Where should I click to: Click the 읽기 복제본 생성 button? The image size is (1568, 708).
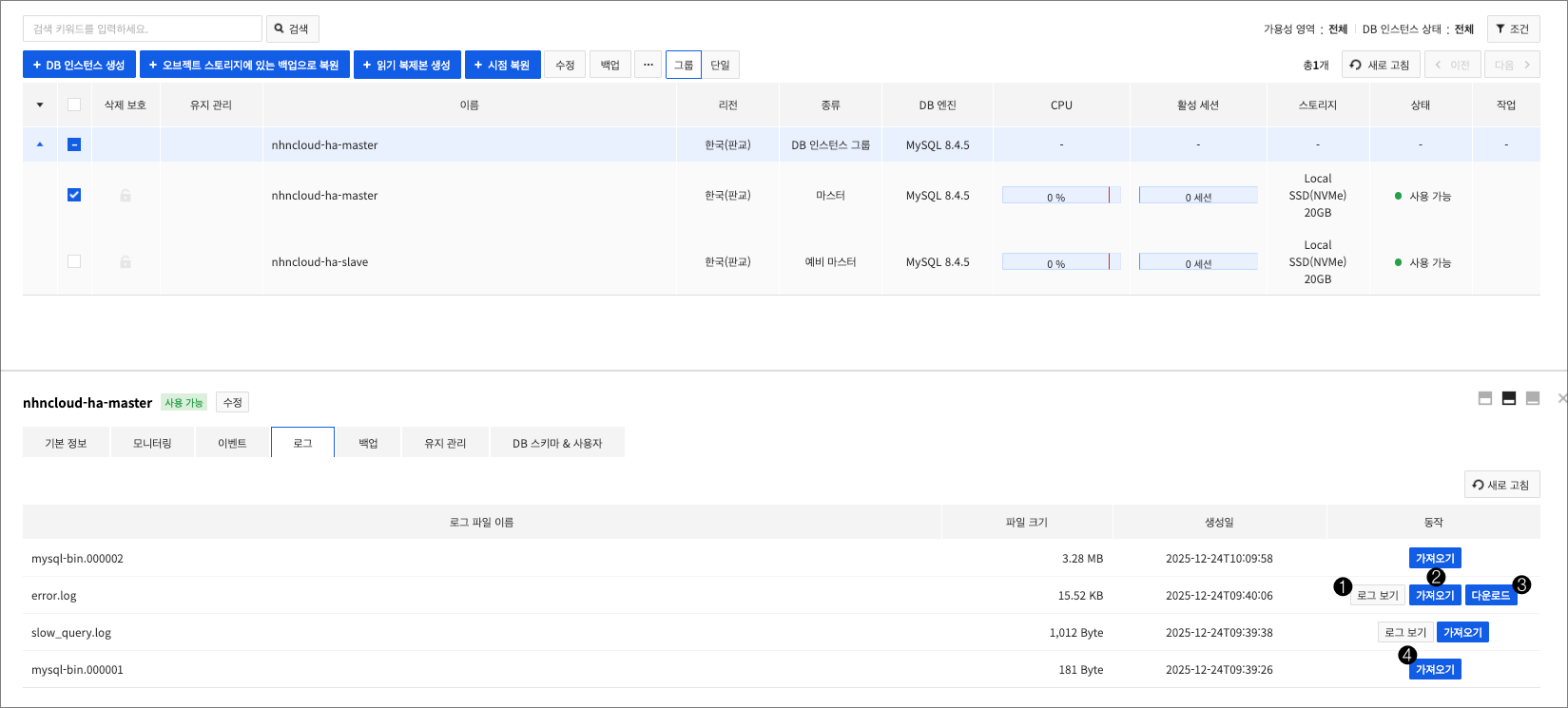click(407, 65)
